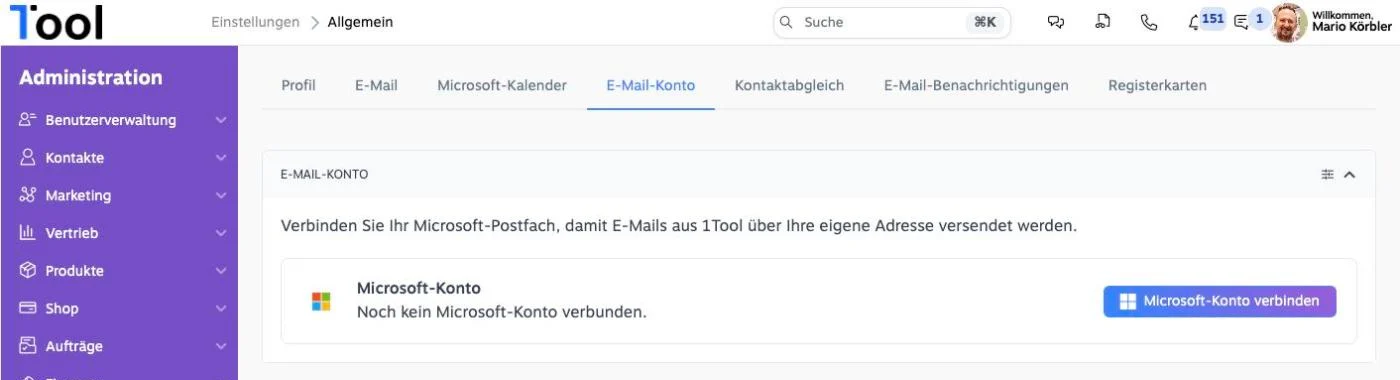Expand the Aufträge chevron
Image resolution: width=1400 pixels, height=380 pixels.
(x=221, y=347)
